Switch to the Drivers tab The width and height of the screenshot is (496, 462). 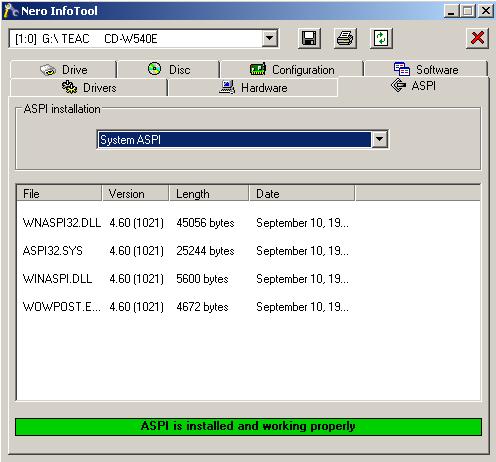89,88
